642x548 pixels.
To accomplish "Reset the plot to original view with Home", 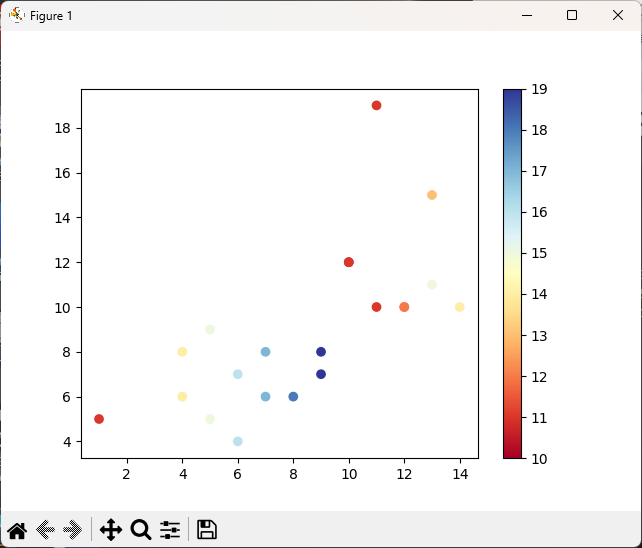I will pos(17,530).
